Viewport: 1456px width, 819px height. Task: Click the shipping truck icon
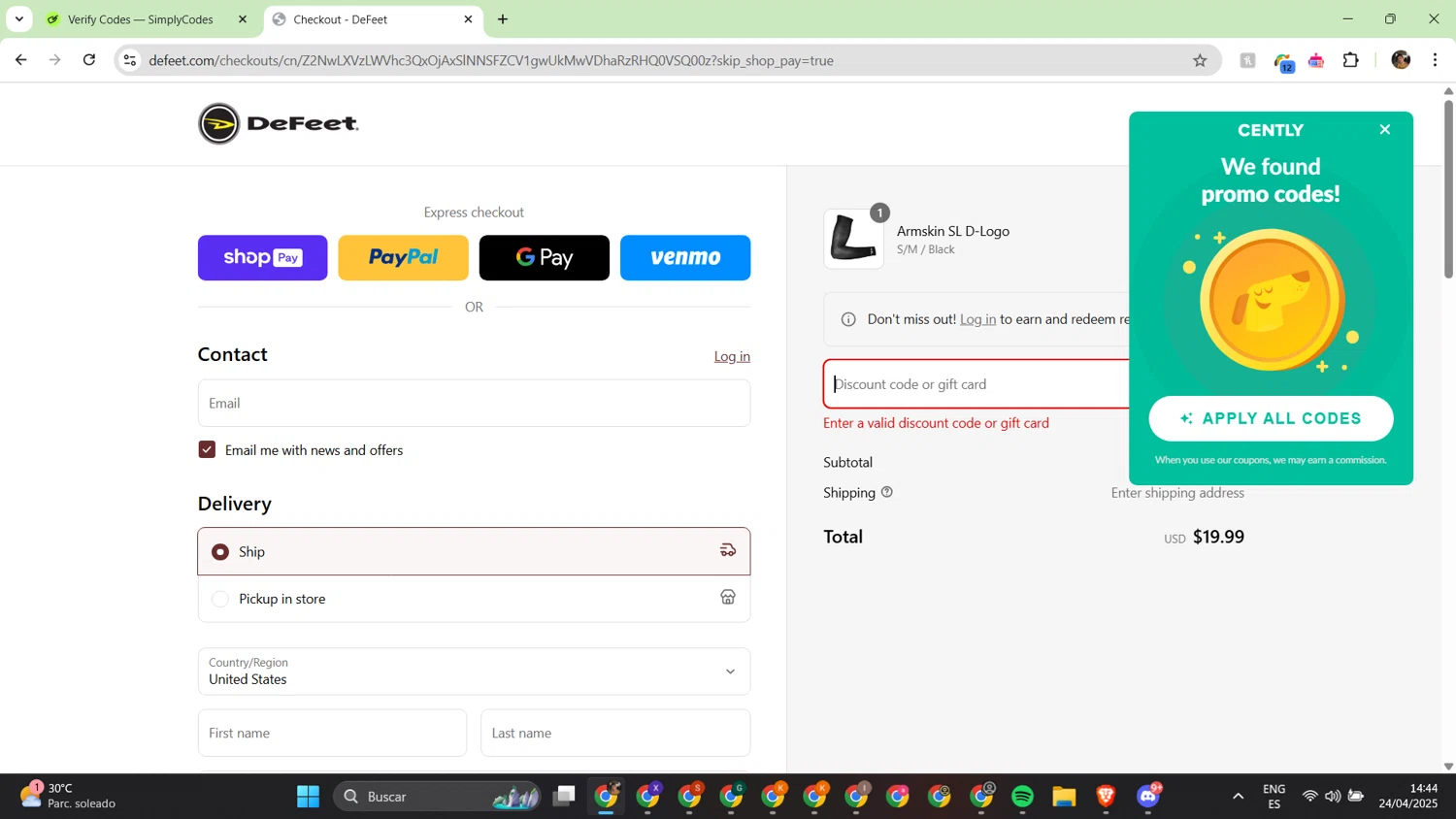coord(728,550)
